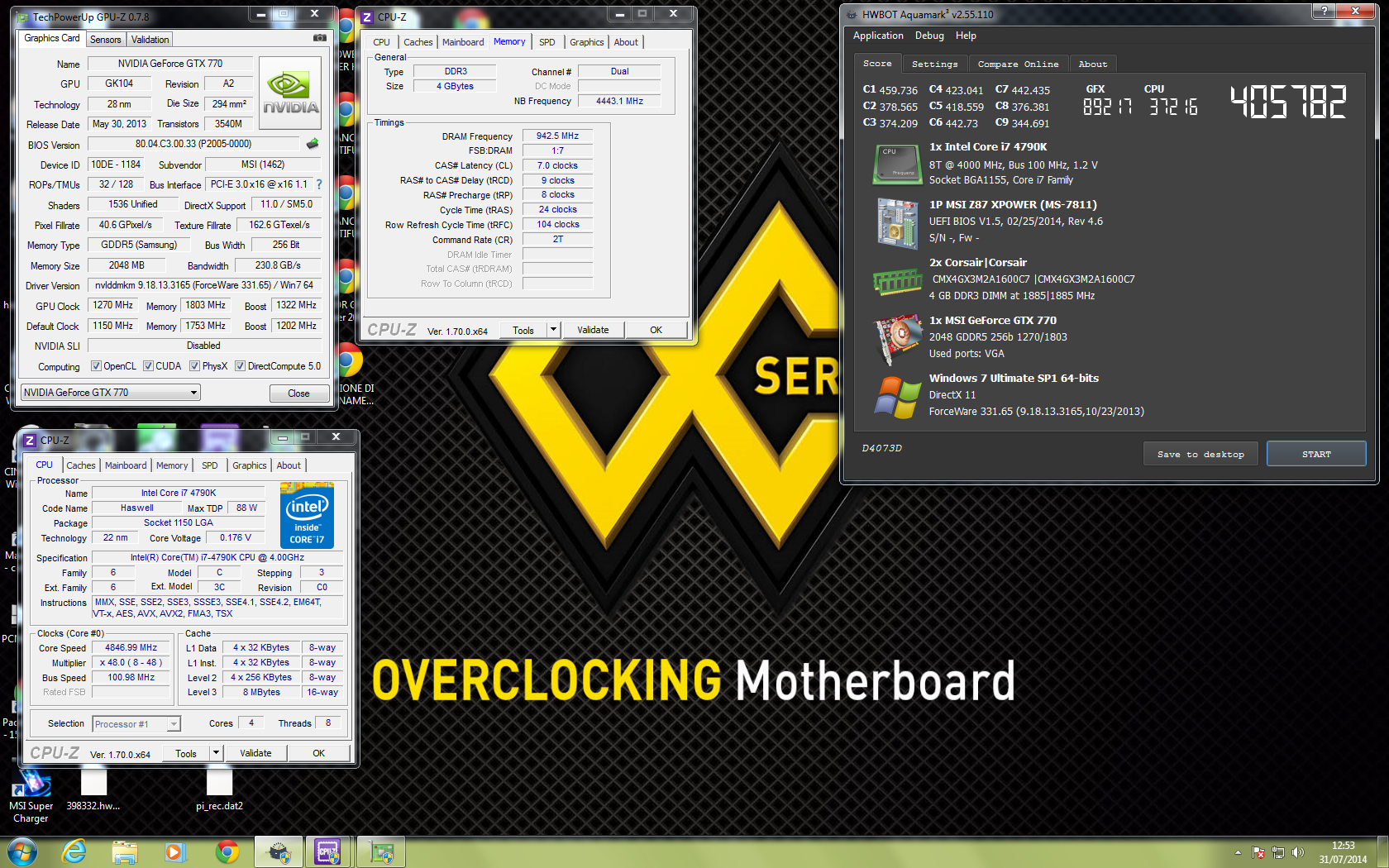This screenshot has width=1389, height=868.
Task: Click Validate in CPU-Z Memory window
Action: (593, 330)
